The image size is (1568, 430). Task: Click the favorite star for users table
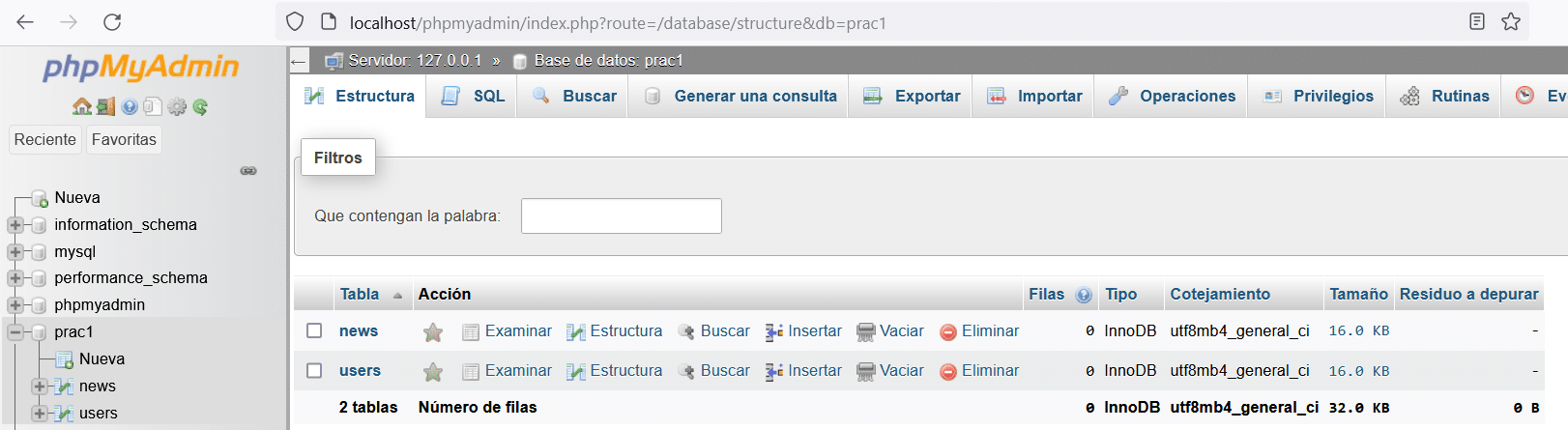(433, 372)
